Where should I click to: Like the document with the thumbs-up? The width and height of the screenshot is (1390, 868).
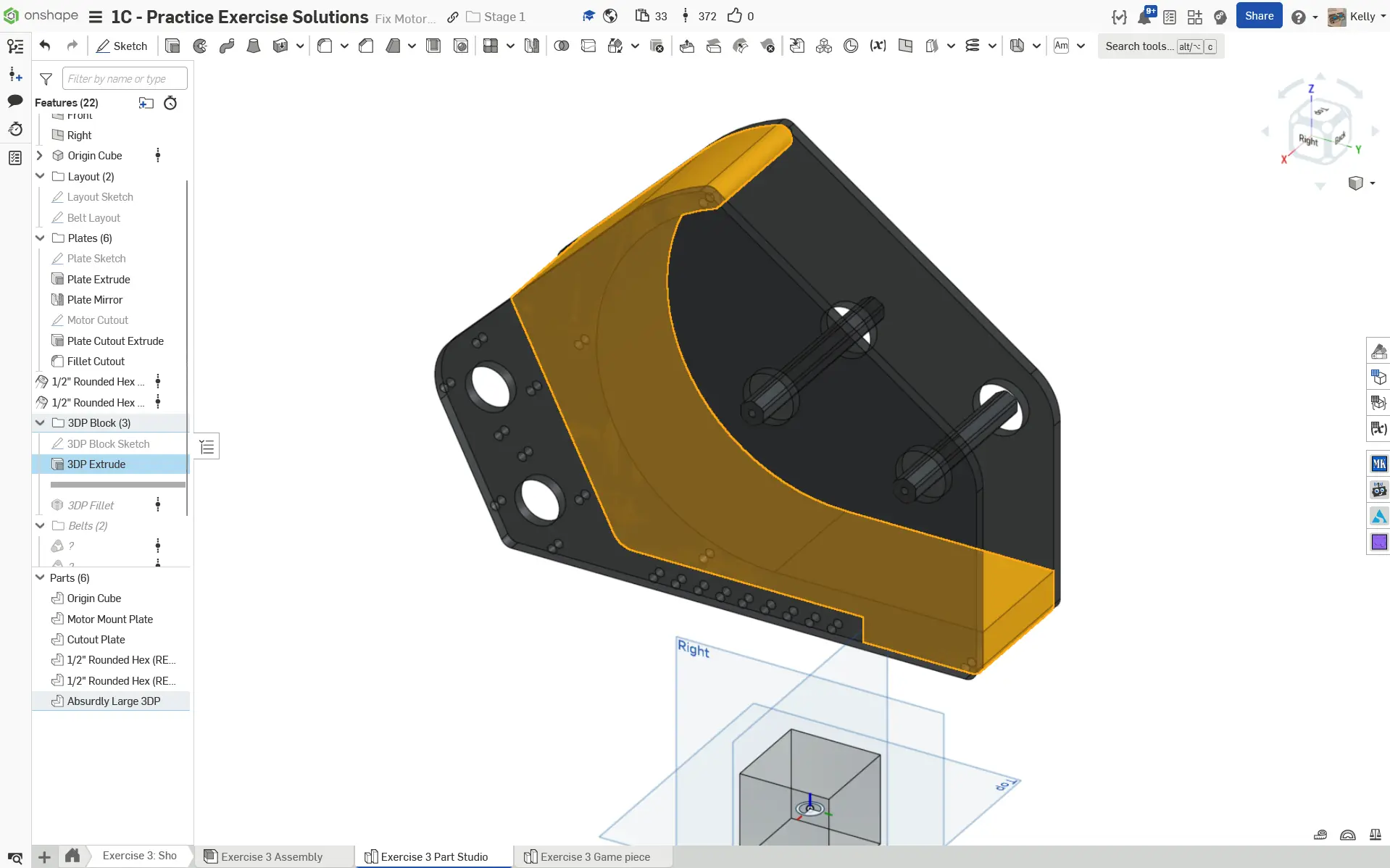(735, 16)
